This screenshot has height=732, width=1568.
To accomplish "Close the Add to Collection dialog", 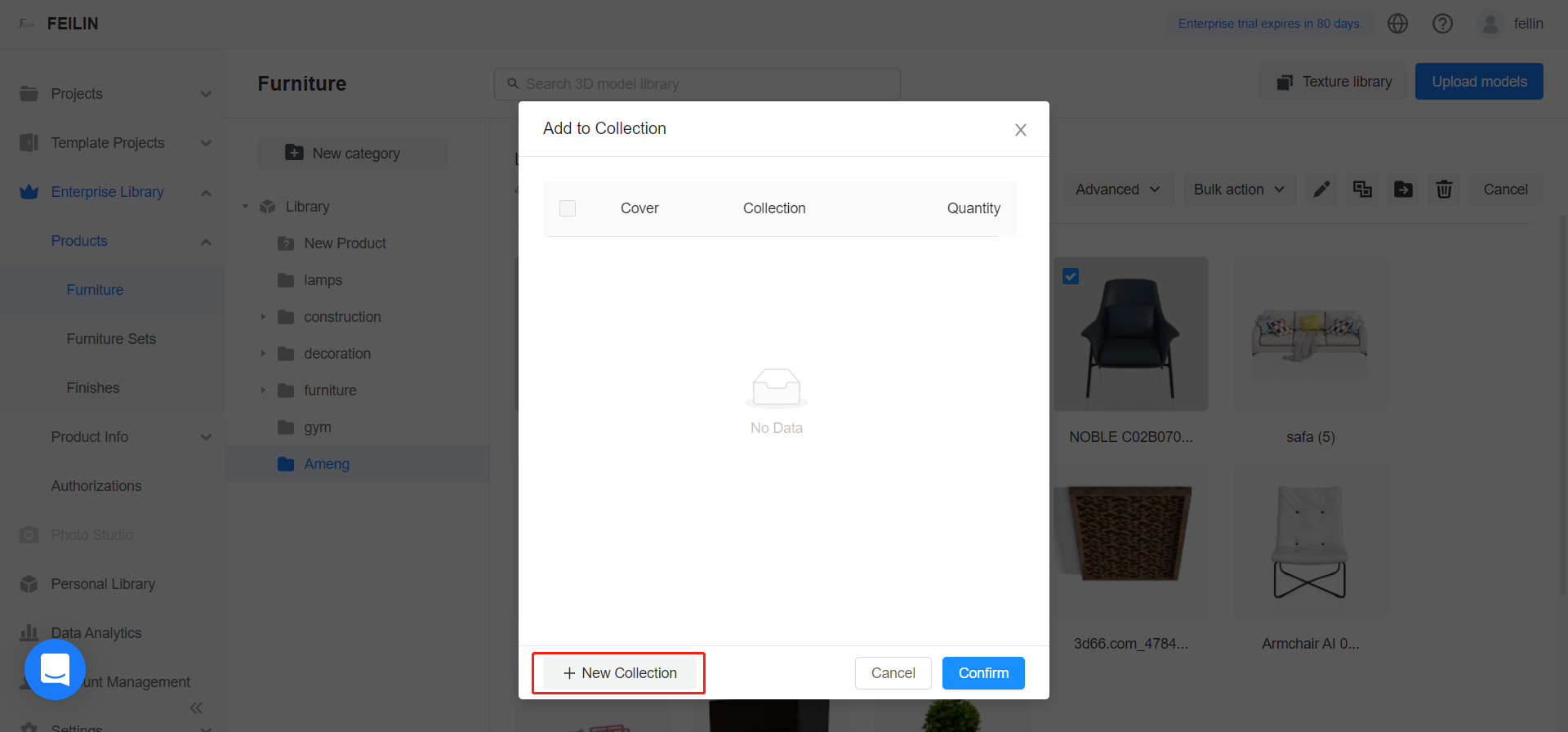I will [1020, 130].
